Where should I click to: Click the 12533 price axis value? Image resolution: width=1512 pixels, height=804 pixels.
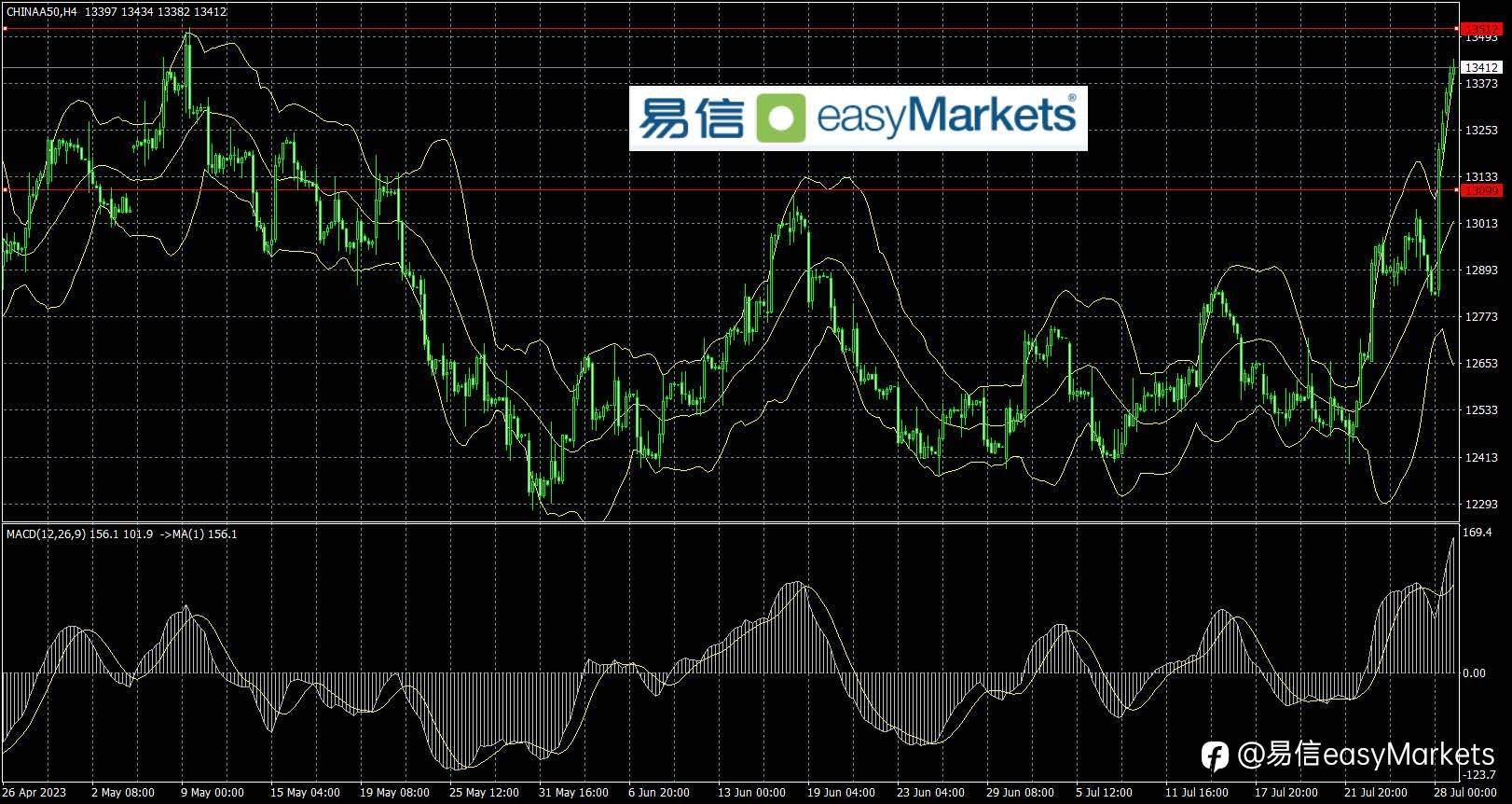tap(1481, 410)
